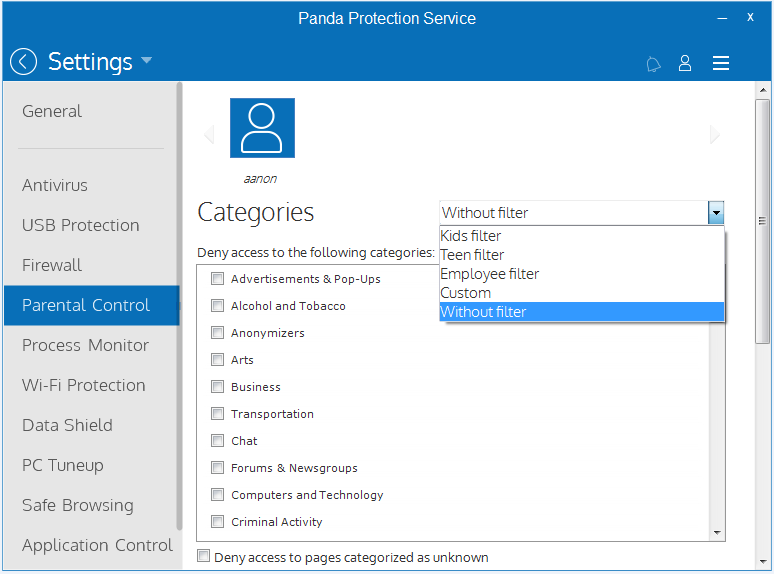
Task: Choose Employee filter from the list
Action: coord(581,274)
